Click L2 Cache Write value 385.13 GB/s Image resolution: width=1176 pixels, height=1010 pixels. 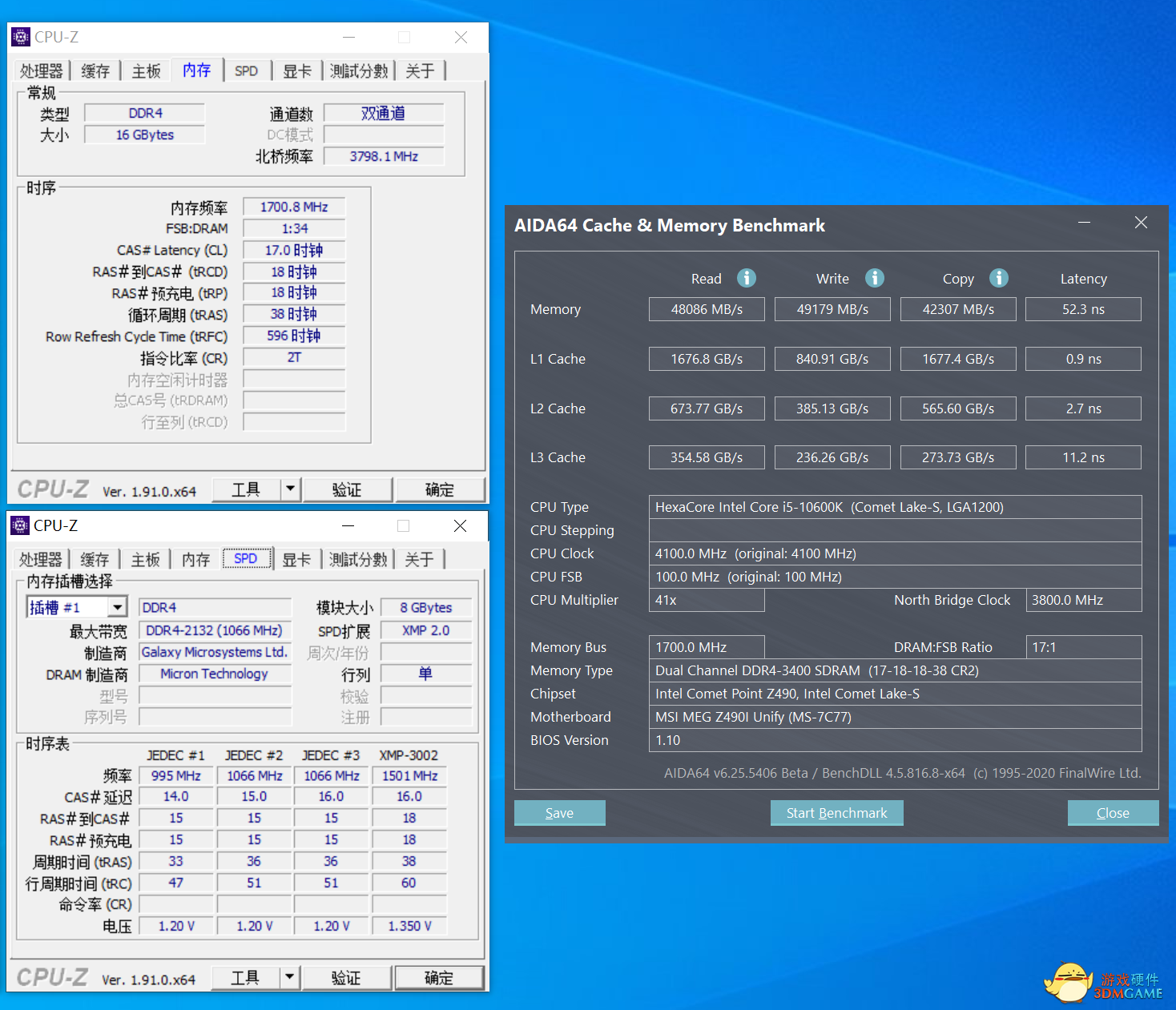(832, 408)
